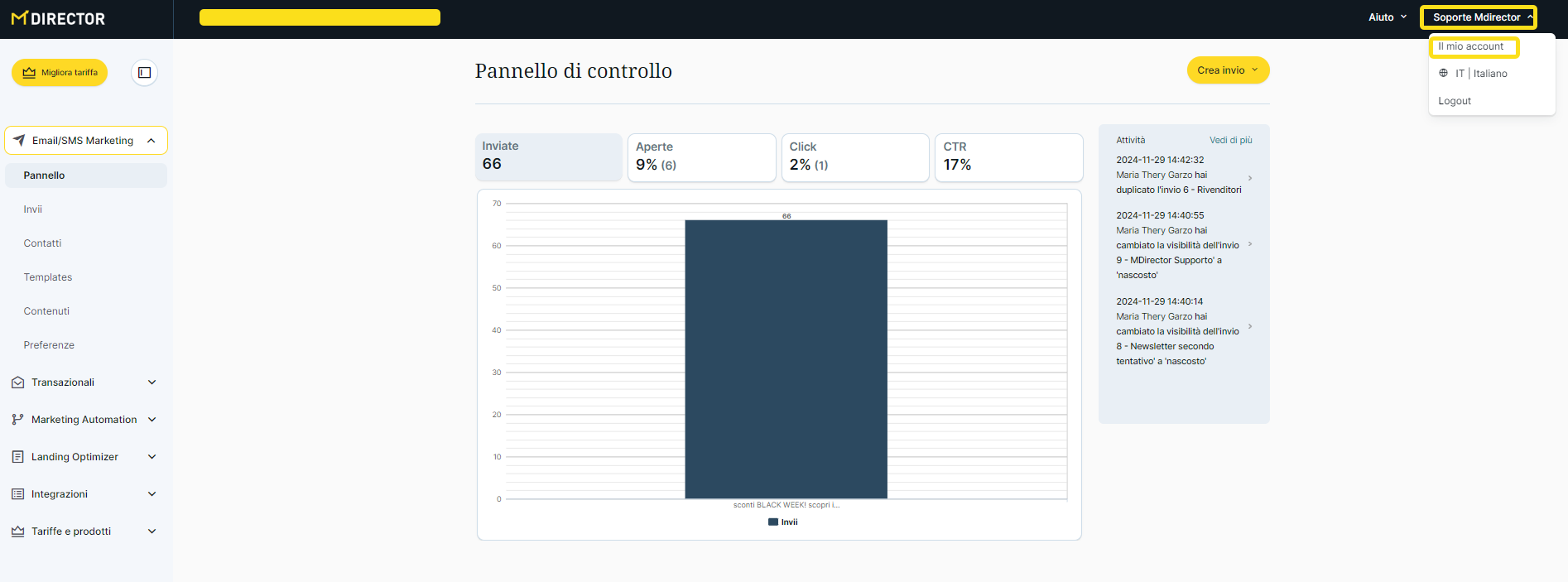The width and height of the screenshot is (1568, 582).
Task: Click the Tariffe e prodotti crown icon
Action: pos(17,531)
